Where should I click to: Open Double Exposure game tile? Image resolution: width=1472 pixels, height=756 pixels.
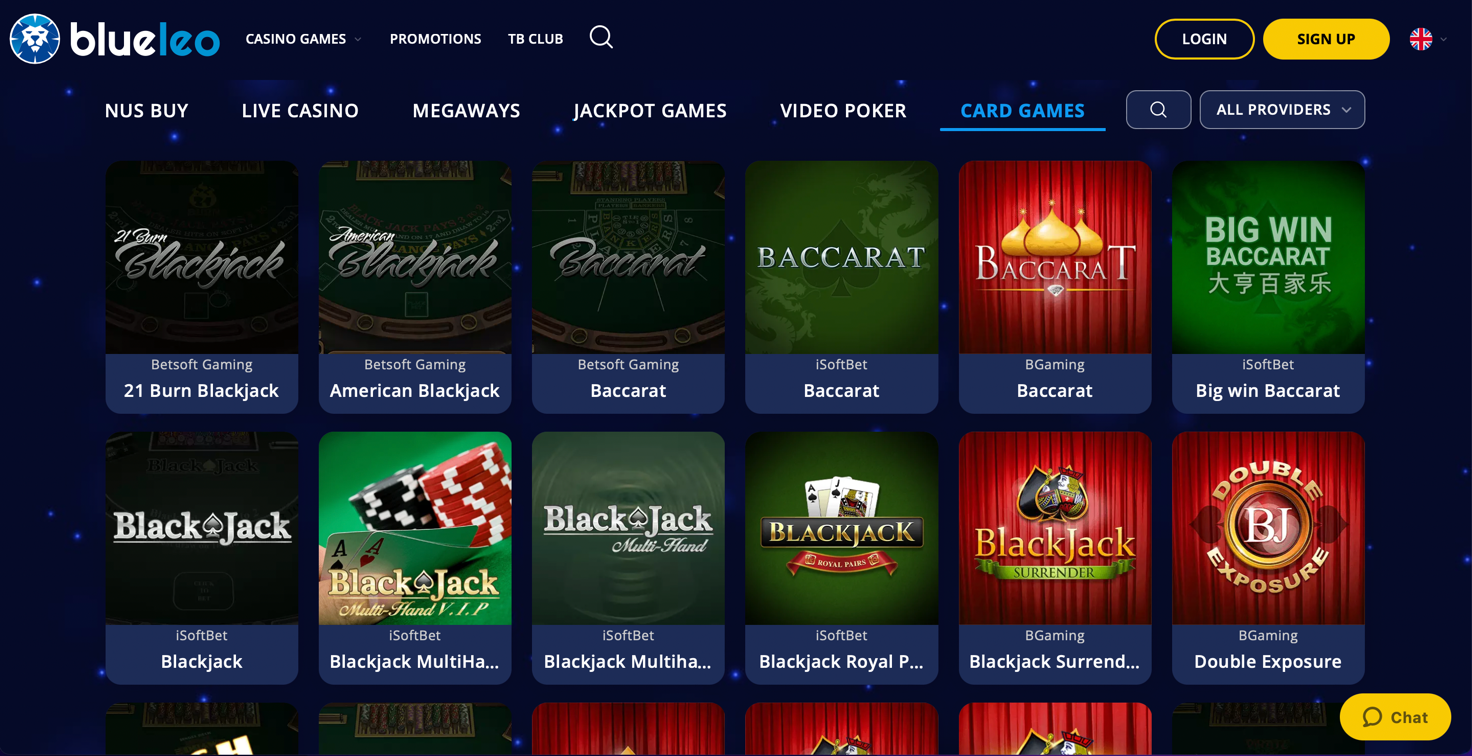tap(1268, 529)
